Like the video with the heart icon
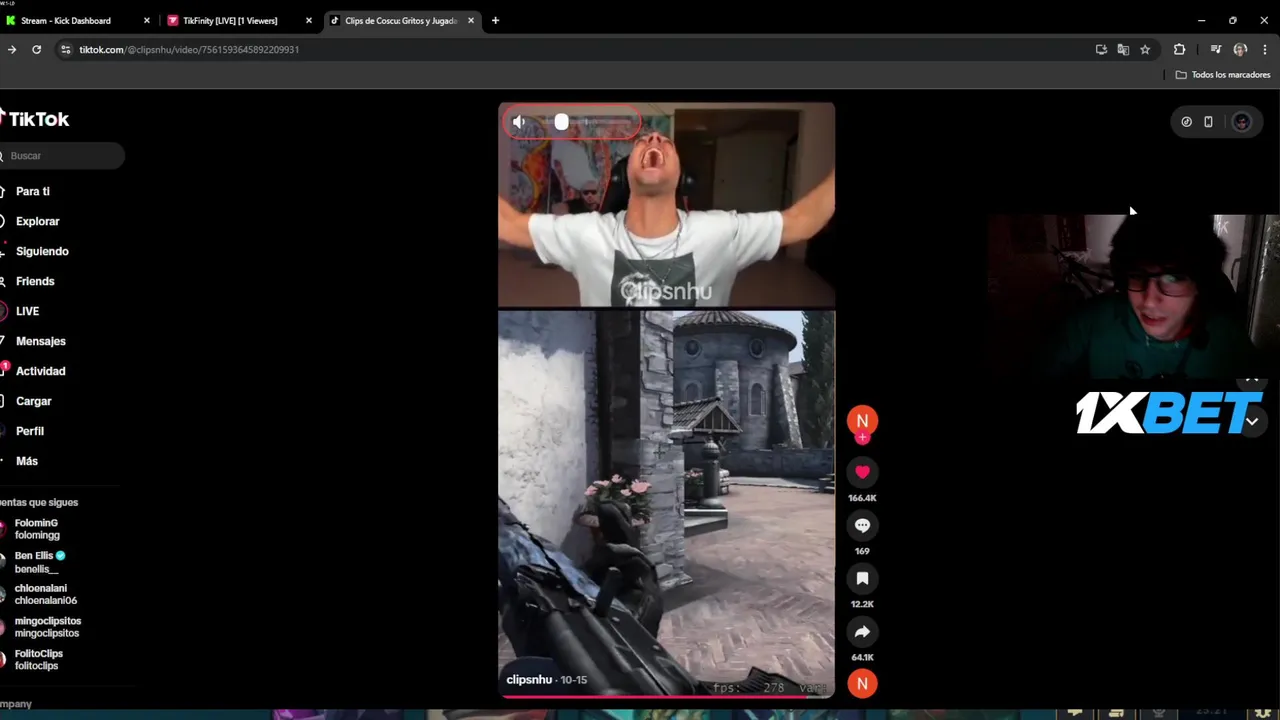 (862, 472)
